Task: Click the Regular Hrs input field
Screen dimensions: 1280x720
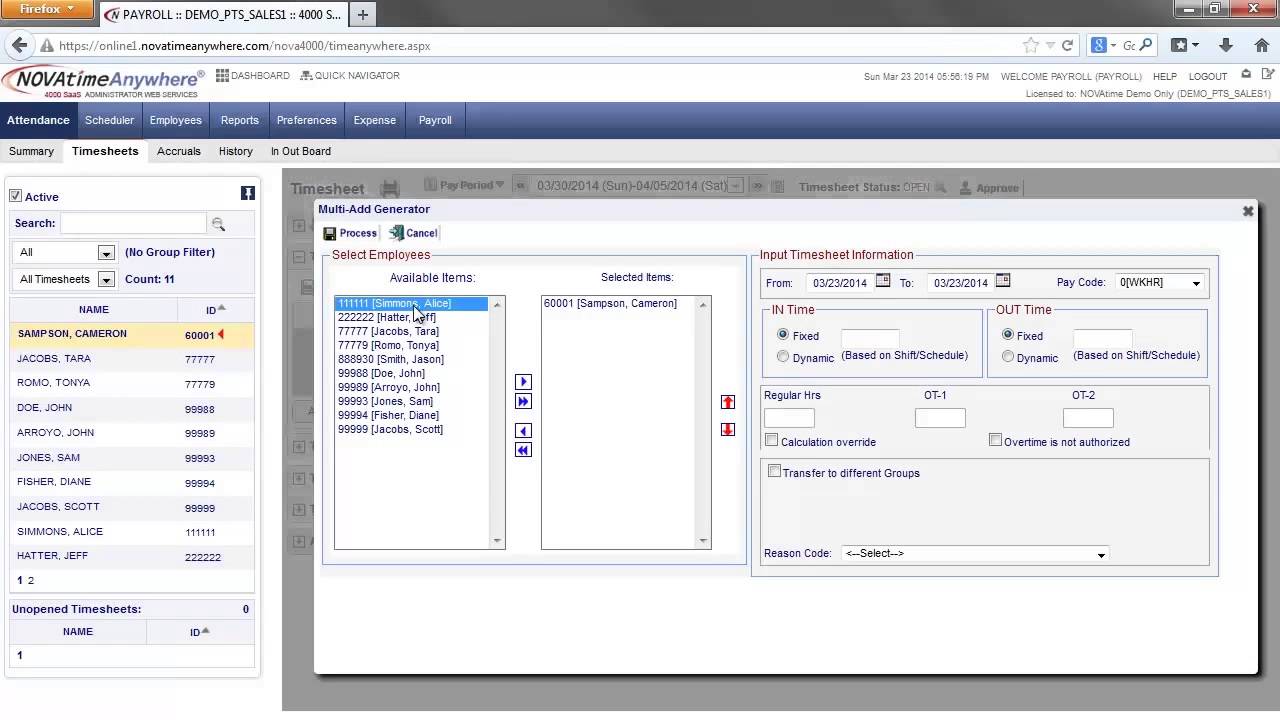Action: (789, 418)
